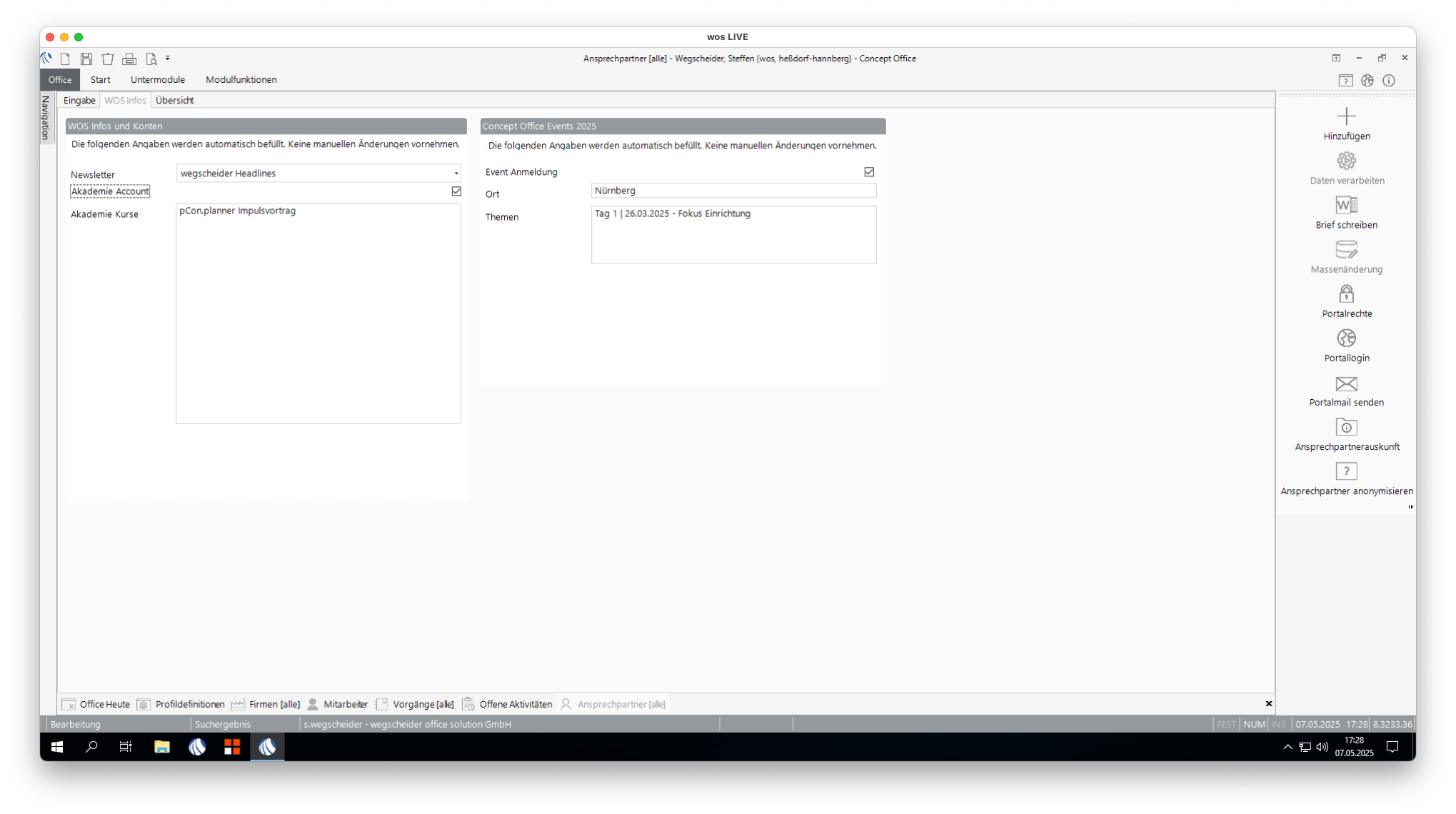Switch to the Start ribbon tab

(x=101, y=79)
